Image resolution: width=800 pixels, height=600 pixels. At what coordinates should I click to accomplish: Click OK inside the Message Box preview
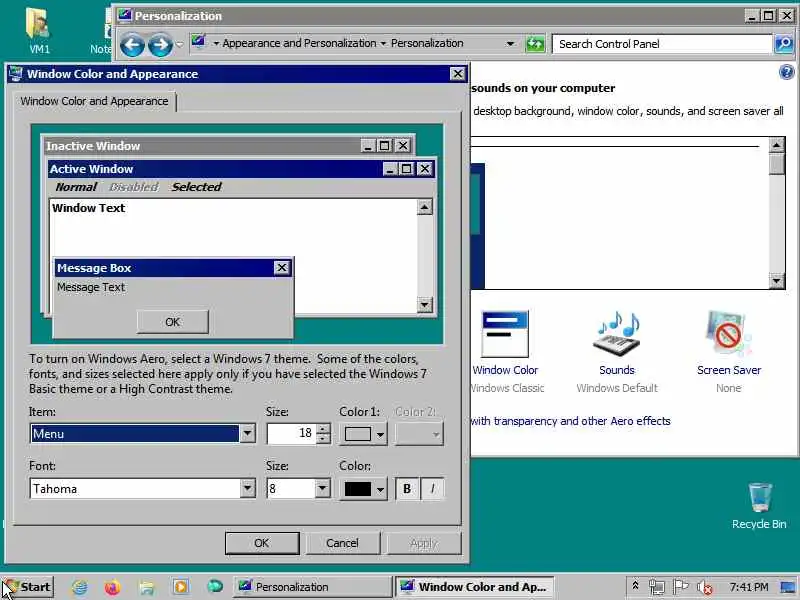coord(172,322)
